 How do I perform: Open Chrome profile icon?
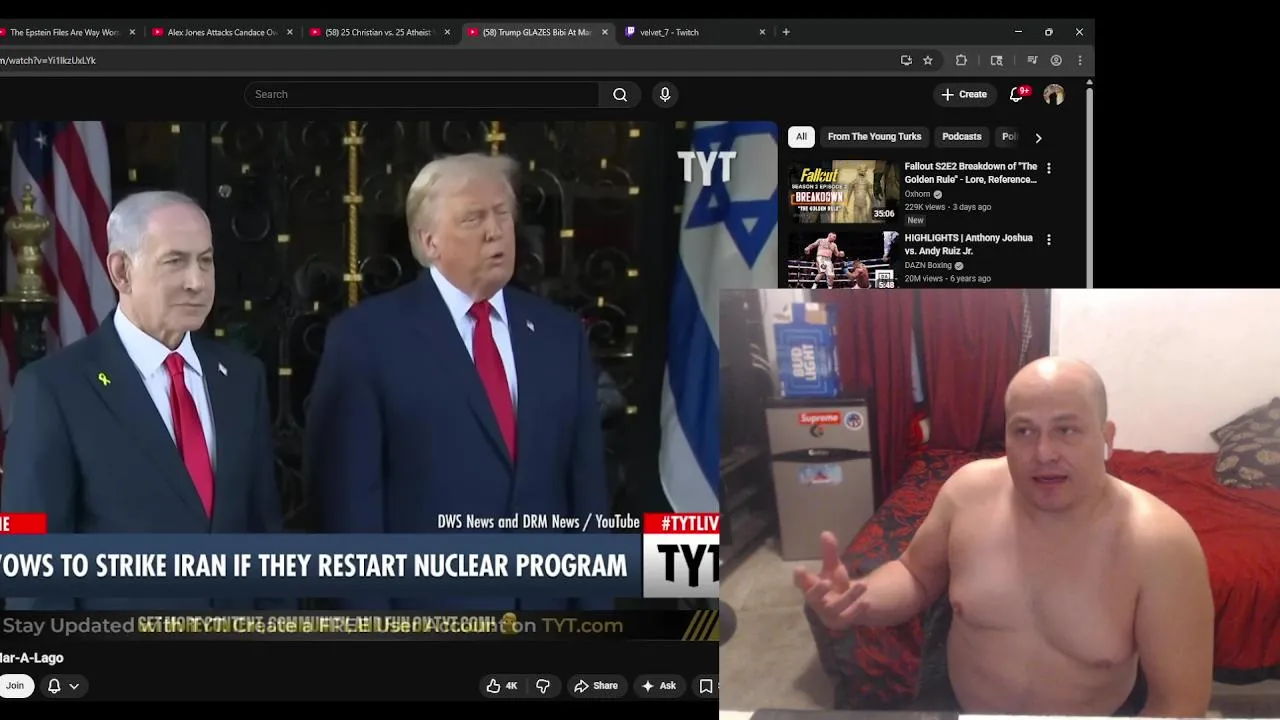point(1056,60)
